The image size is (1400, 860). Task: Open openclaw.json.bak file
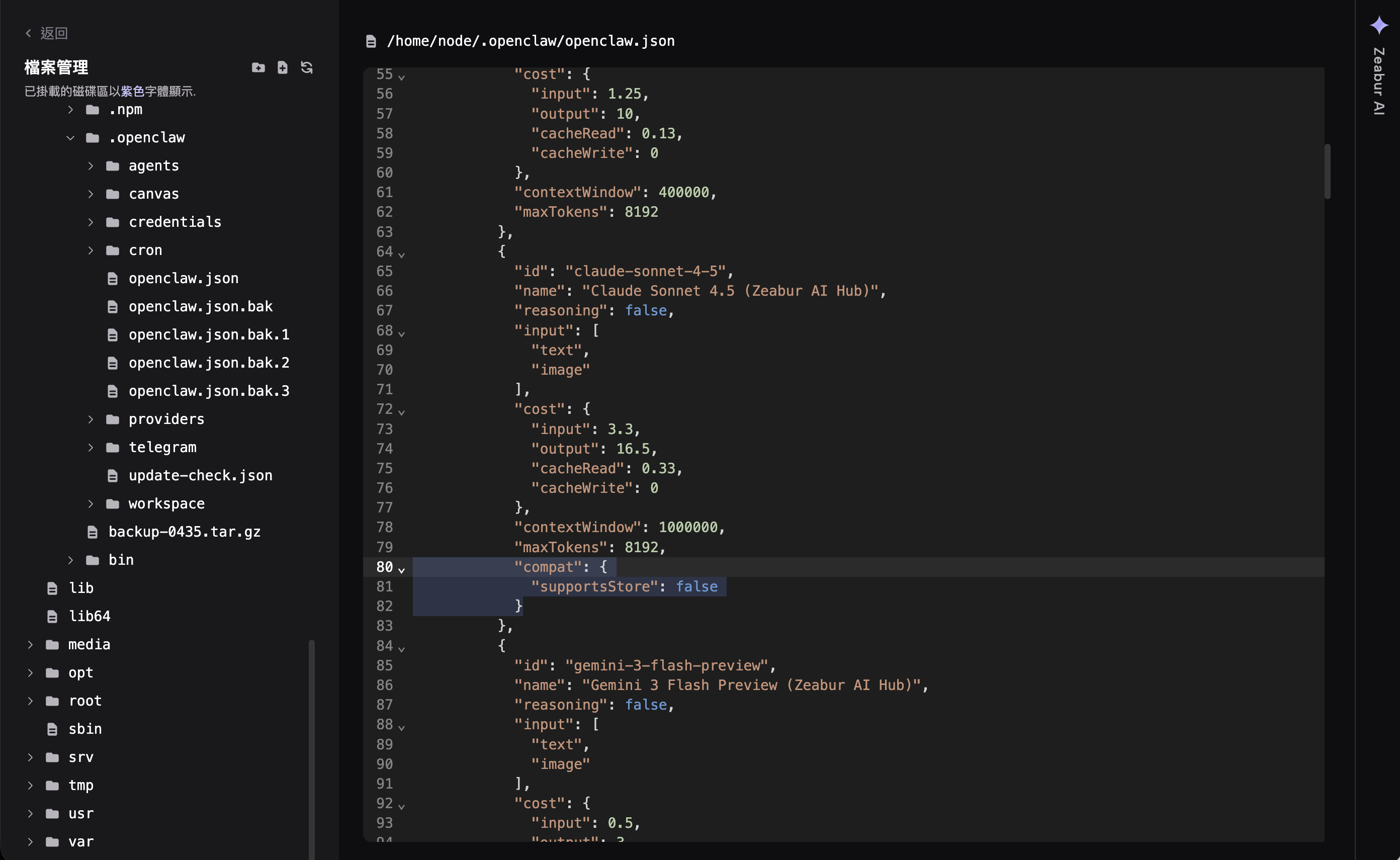200,307
